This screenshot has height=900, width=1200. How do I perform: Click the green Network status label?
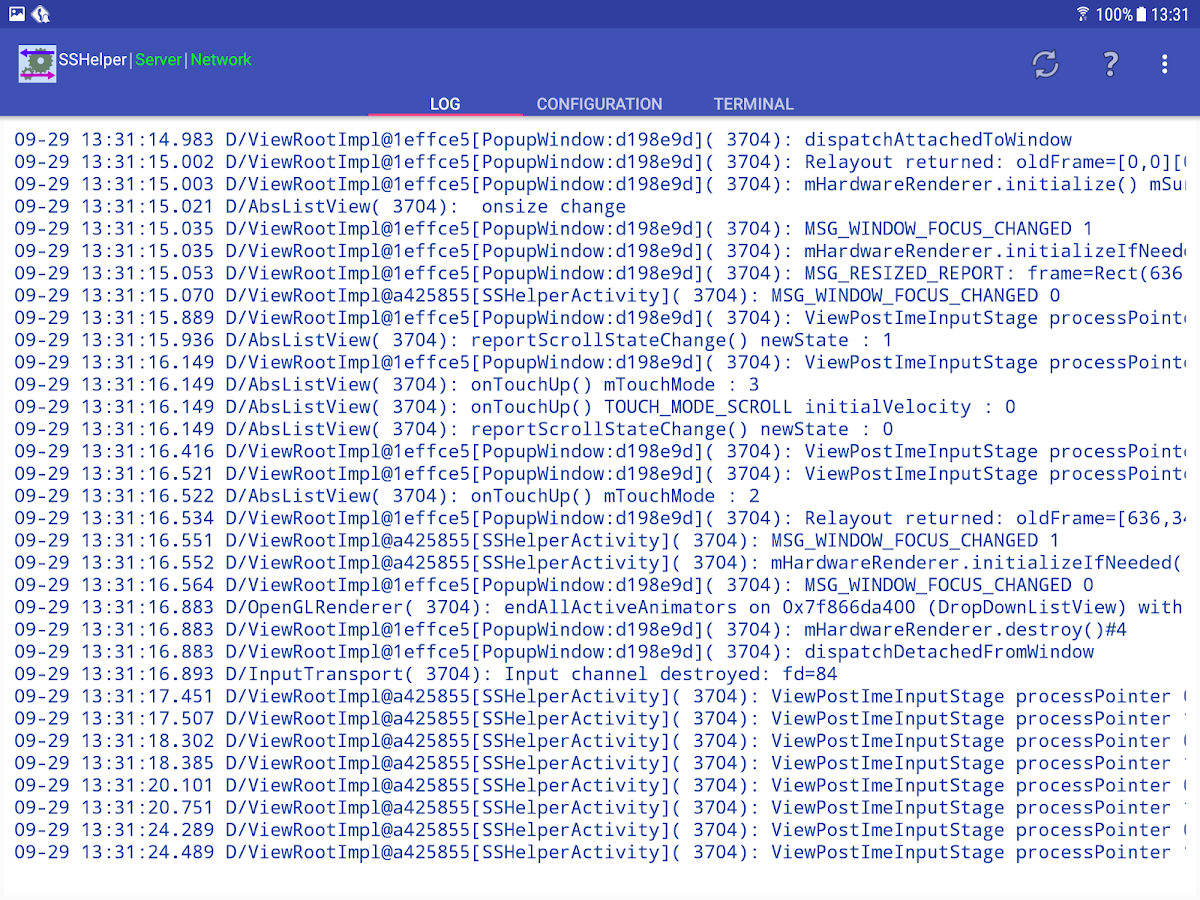coord(221,60)
